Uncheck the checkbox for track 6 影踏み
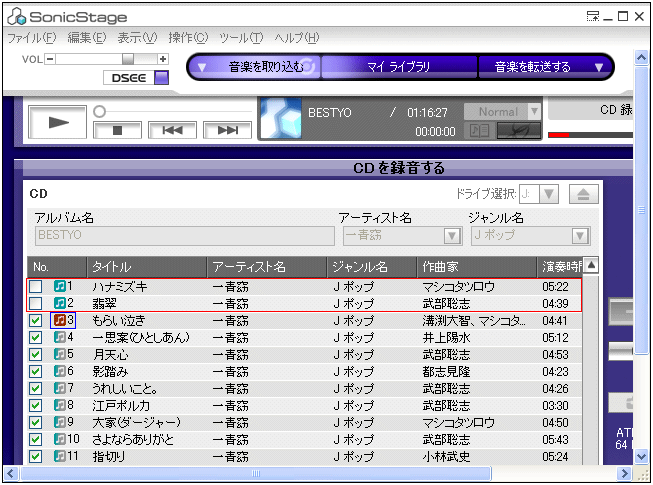 tap(36, 371)
